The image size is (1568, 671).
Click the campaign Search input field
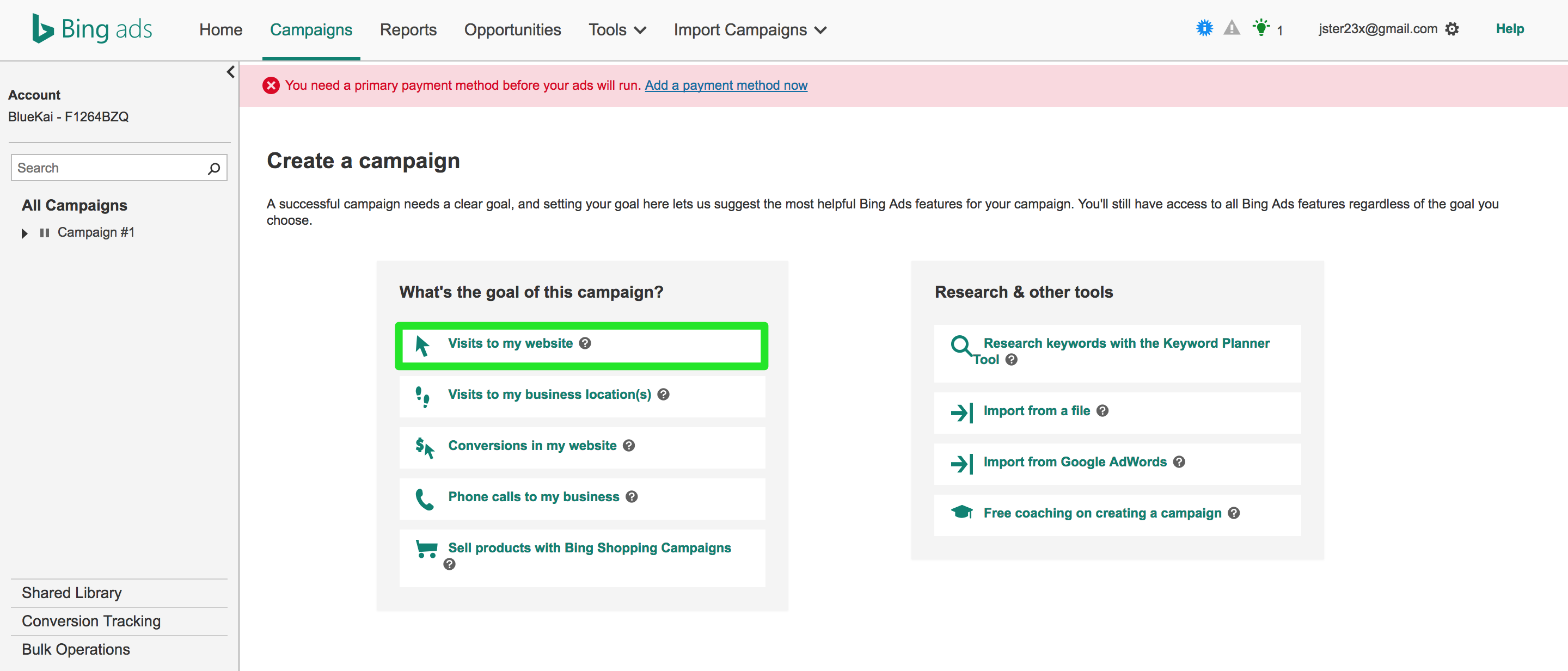[x=109, y=168]
